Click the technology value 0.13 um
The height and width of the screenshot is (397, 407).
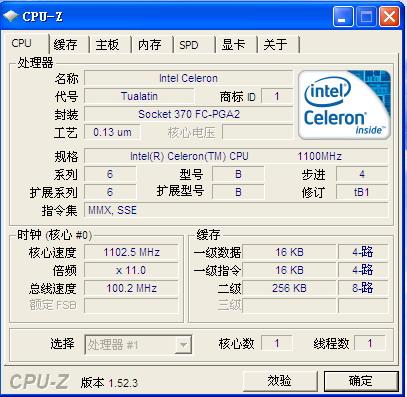click(x=112, y=132)
